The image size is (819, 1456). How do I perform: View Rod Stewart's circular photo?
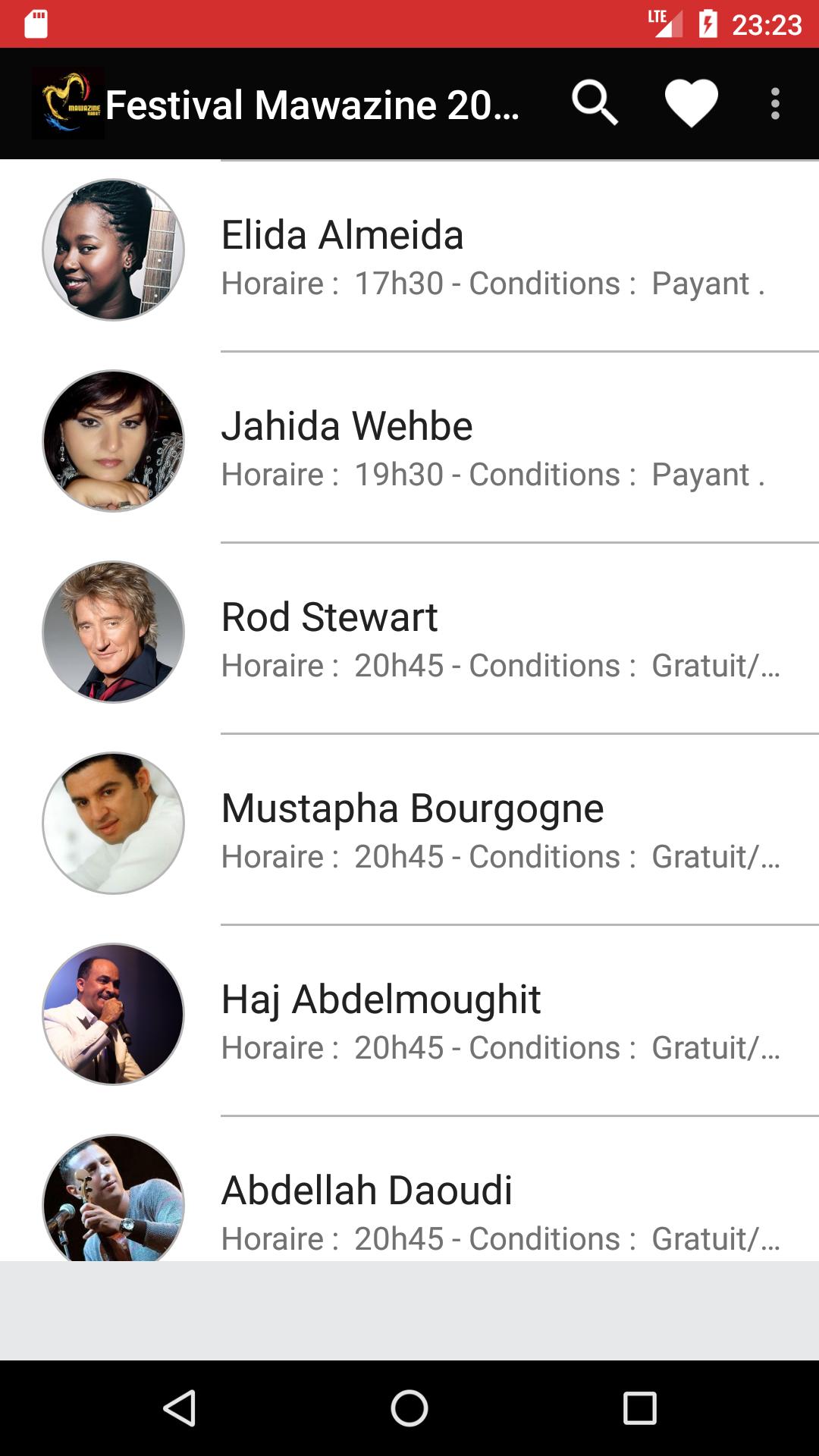(x=114, y=632)
